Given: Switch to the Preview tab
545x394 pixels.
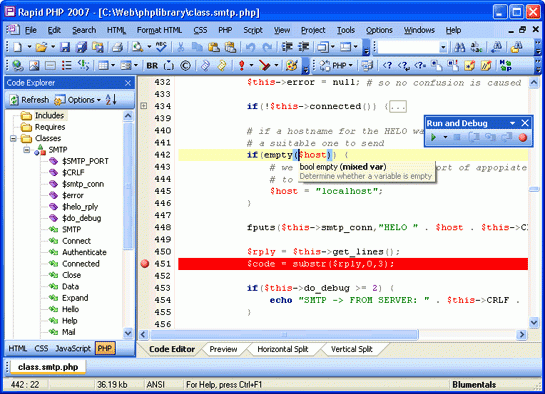Looking at the screenshot, I should [x=223, y=349].
